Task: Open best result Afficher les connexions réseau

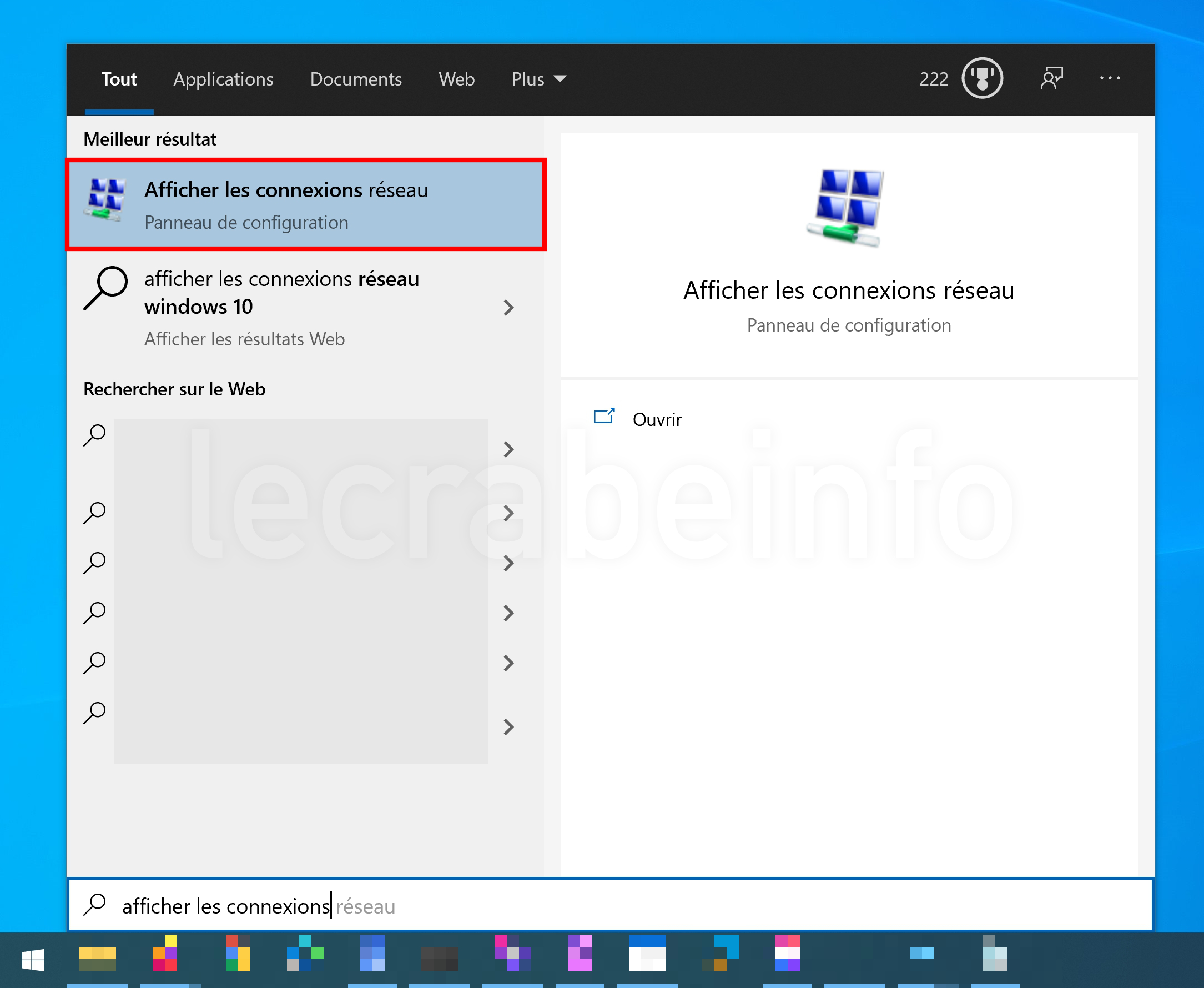Action: coord(306,205)
